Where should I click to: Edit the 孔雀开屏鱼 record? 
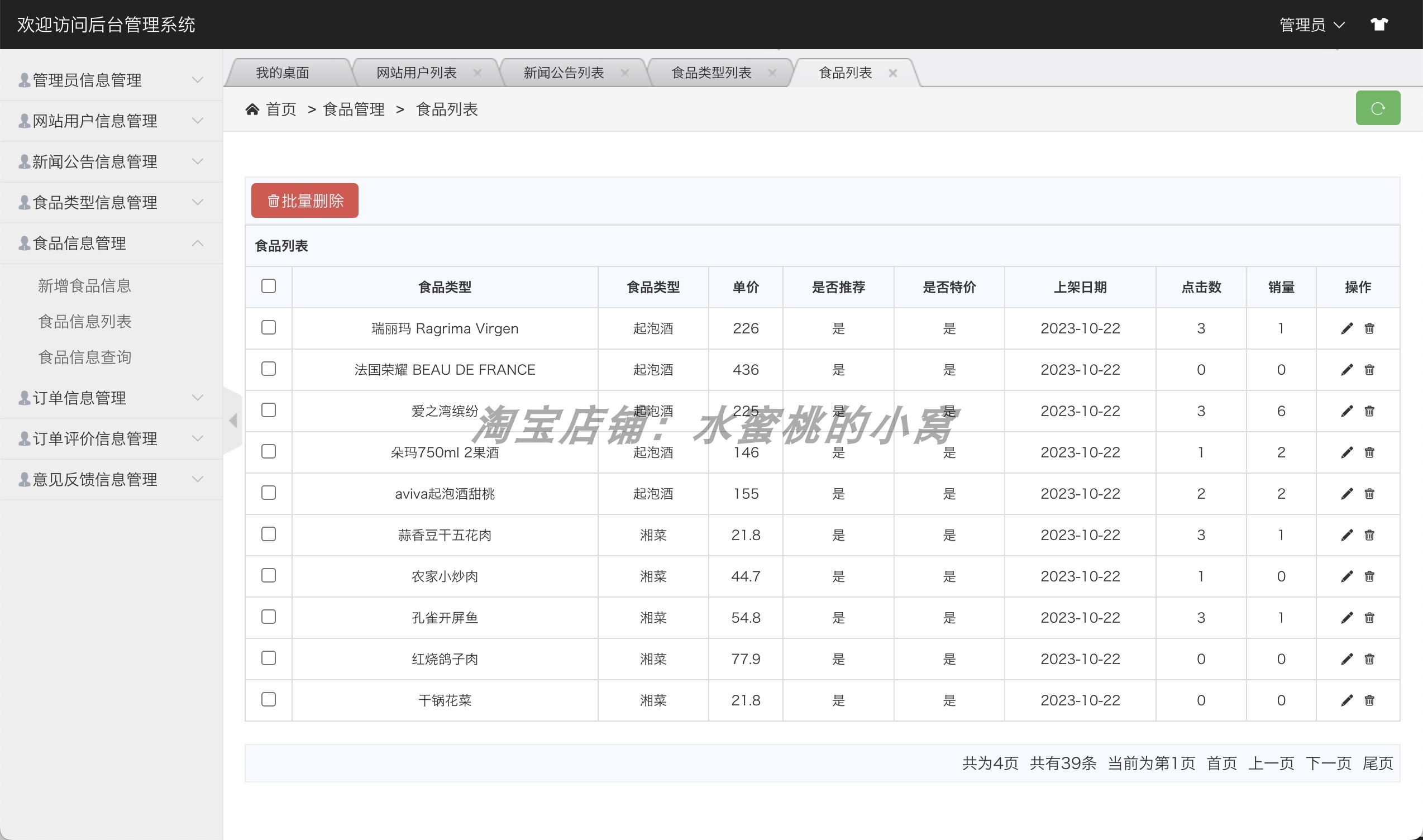[1346, 617]
